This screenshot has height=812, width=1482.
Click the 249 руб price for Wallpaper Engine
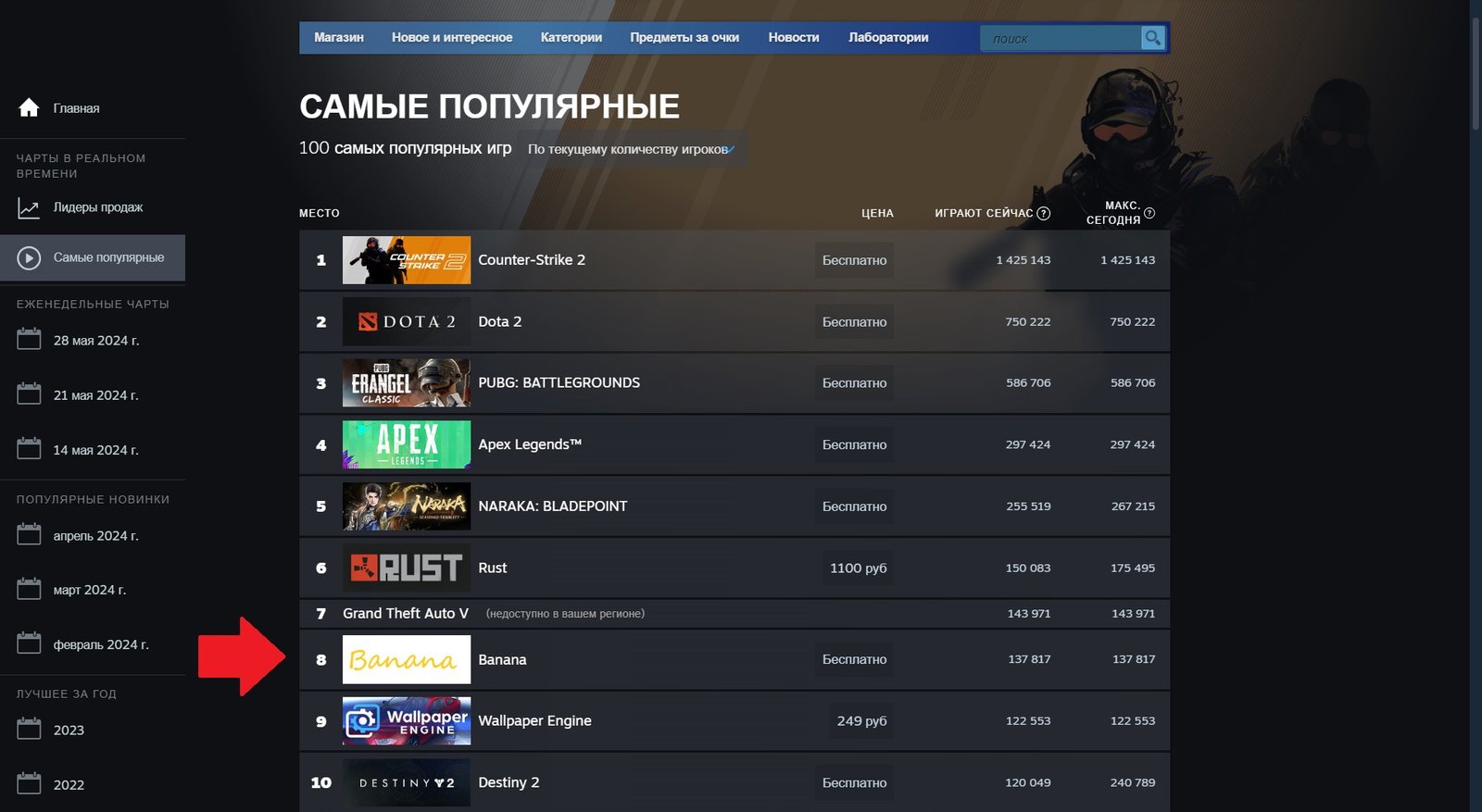point(861,720)
